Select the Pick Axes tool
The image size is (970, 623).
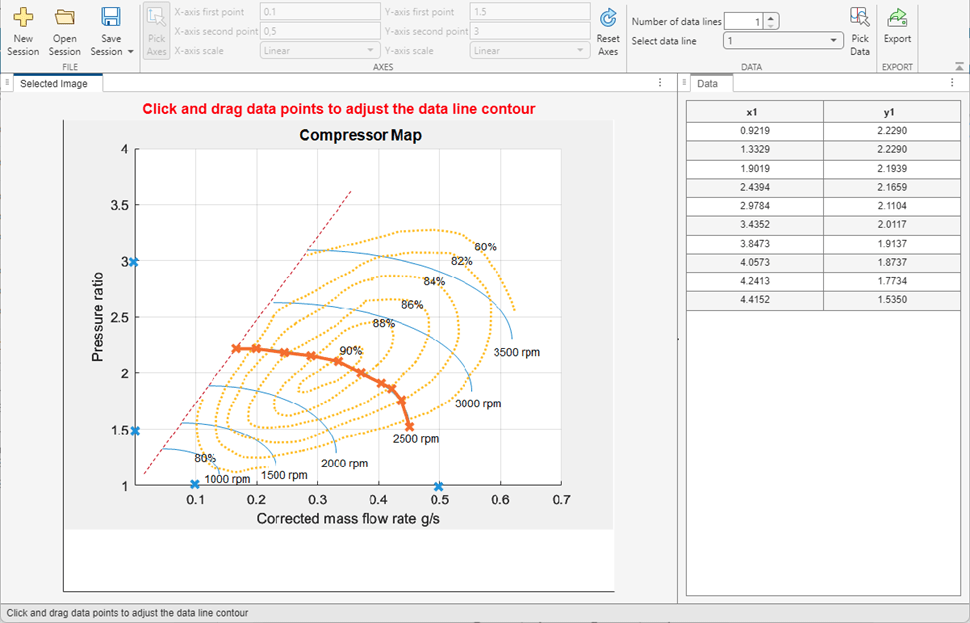click(x=155, y=30)
